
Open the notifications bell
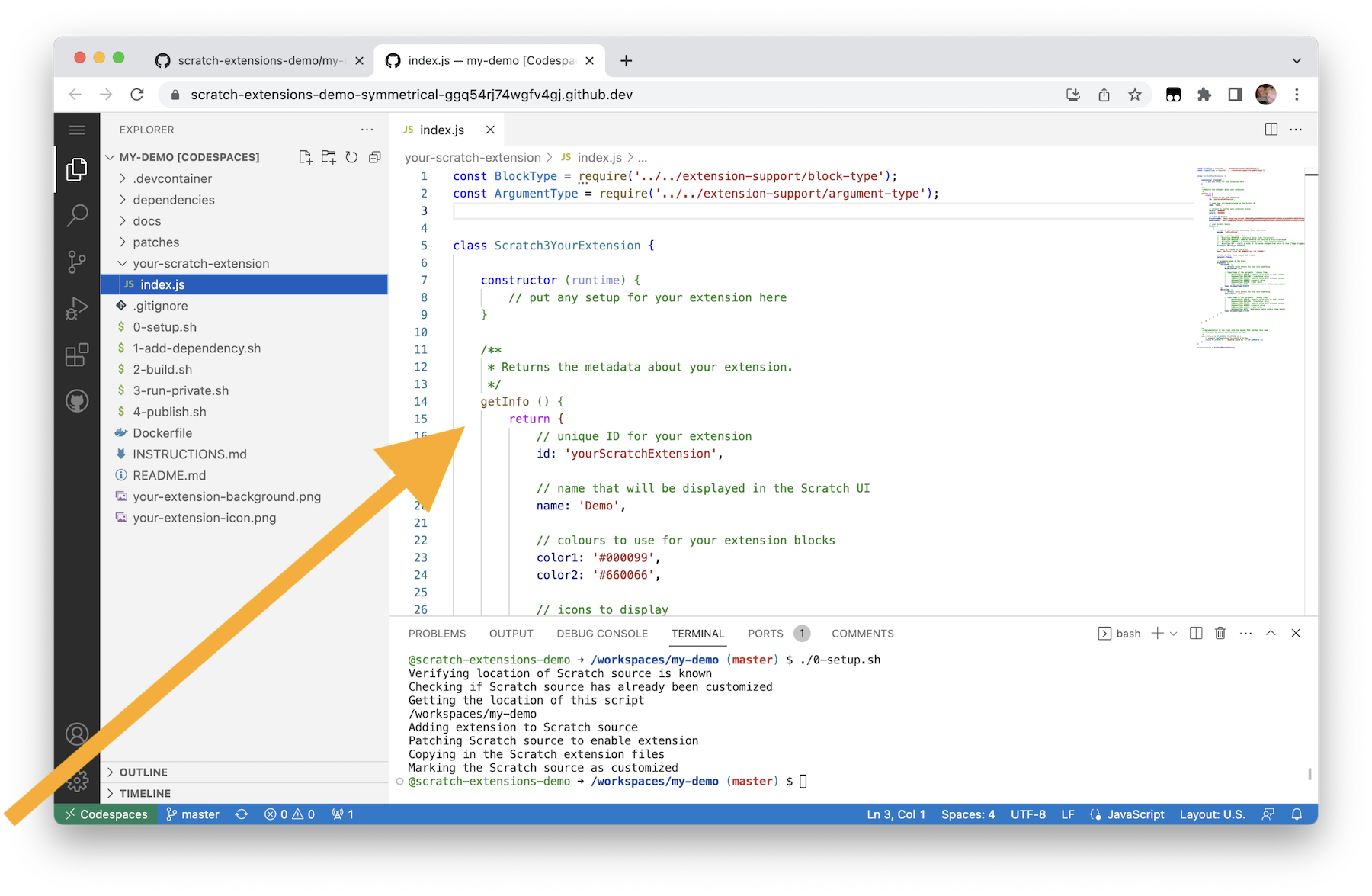click(1297, 814)
